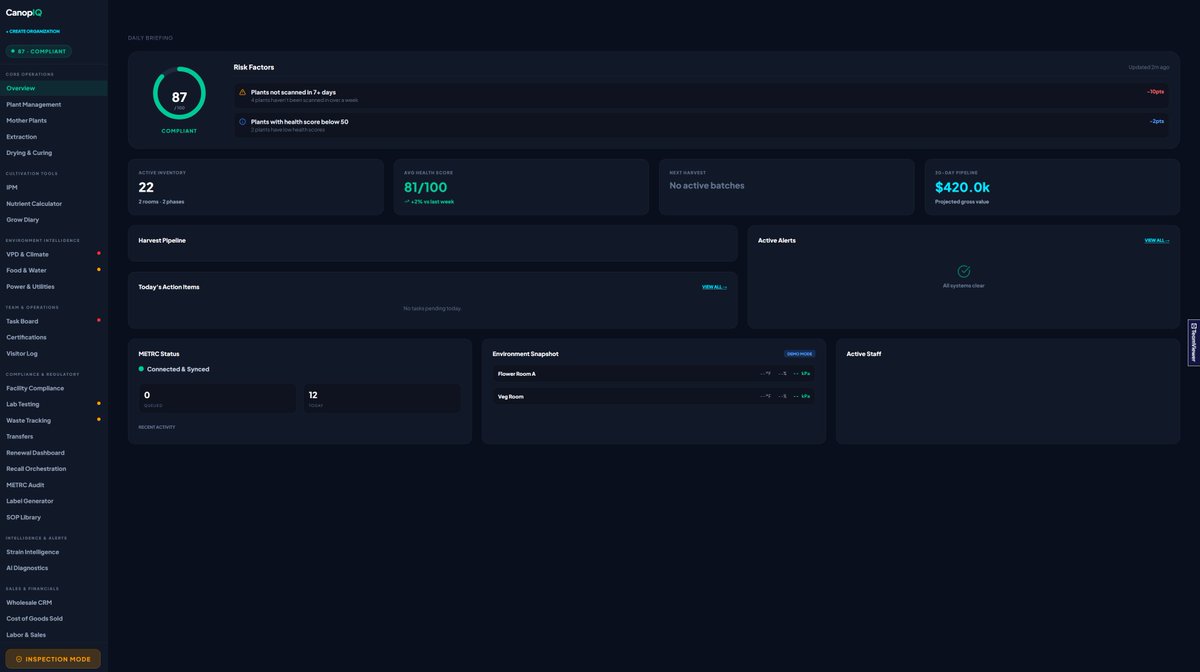Image resolution: width=1200 pixels, height=672 pixels.
Task: Open the TeamViewer side tab
Action: click(1193, 342)
